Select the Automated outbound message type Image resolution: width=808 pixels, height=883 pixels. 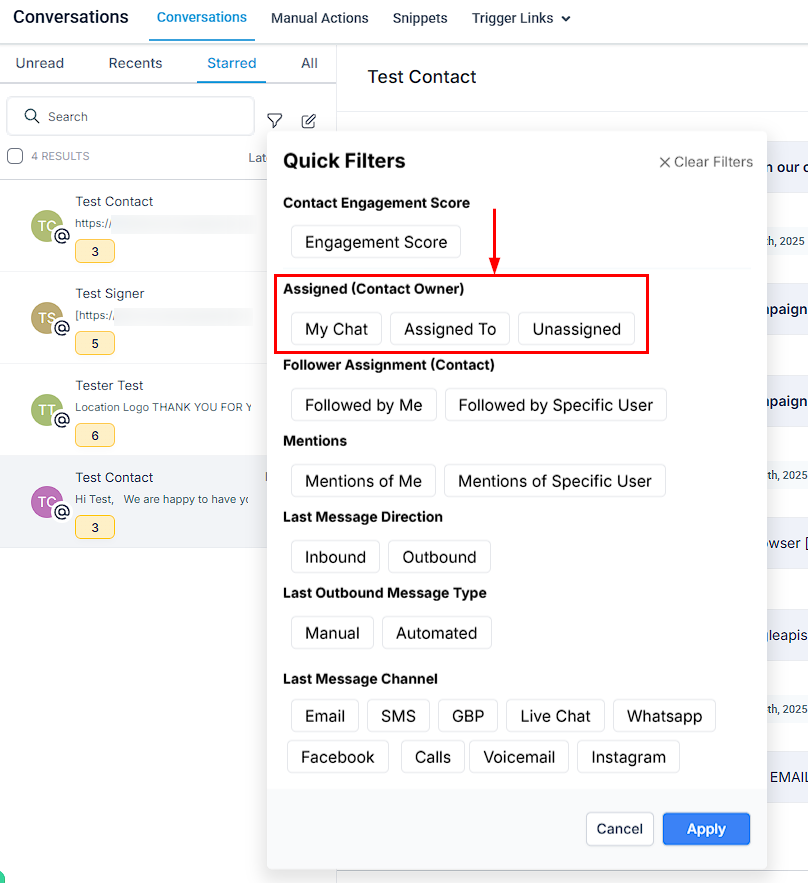click(x=436, y=633)
